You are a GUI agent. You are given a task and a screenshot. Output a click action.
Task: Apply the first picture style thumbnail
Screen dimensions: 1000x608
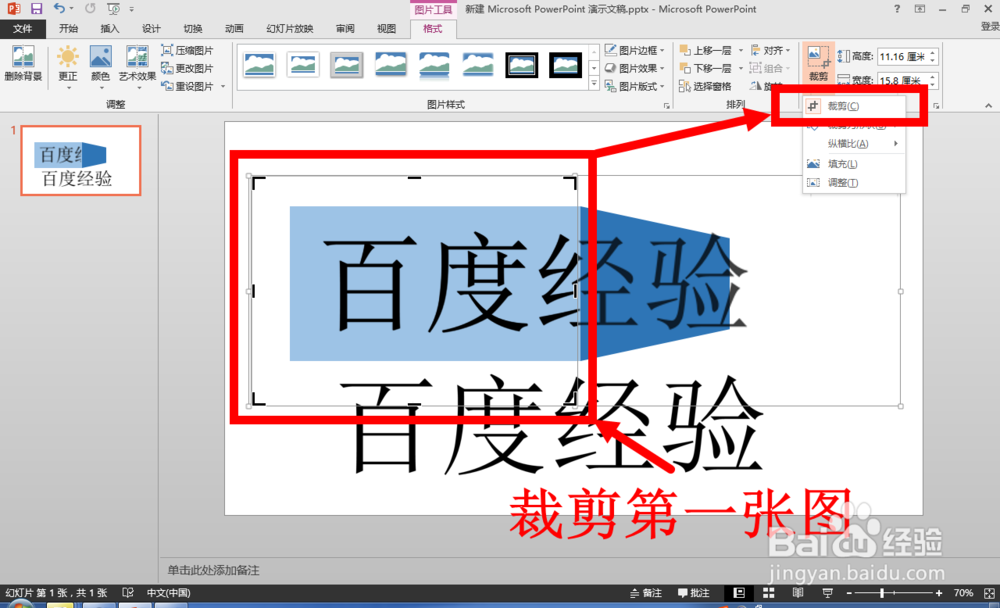260,65
